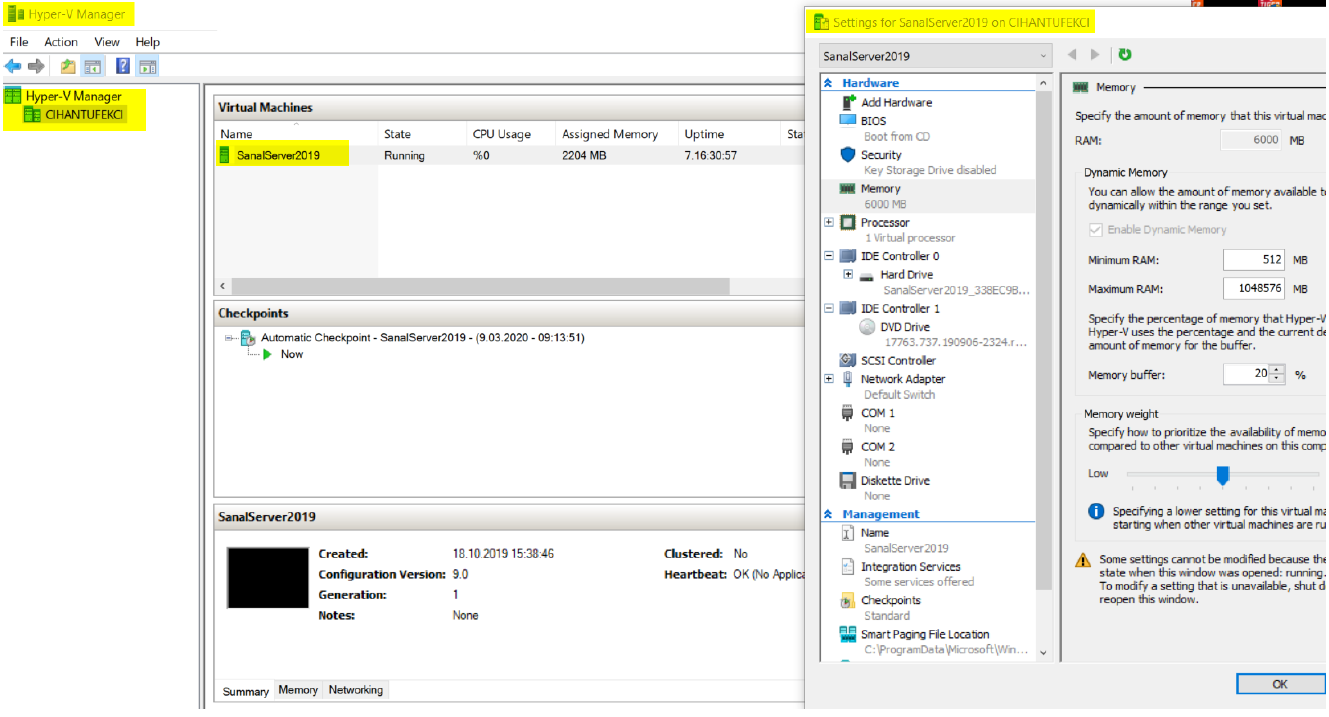
Task: Go to next setting with right arrow
Action: point(1095,55)
